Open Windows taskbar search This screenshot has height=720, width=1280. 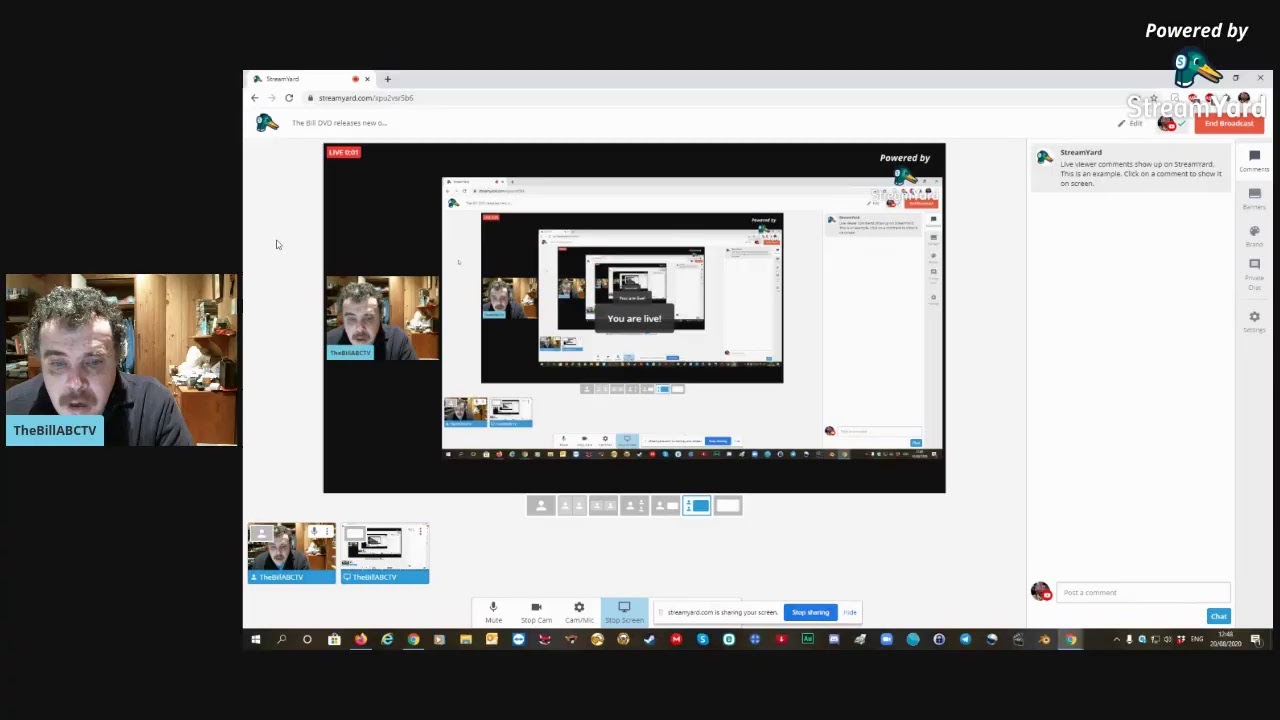pos(281,640)
